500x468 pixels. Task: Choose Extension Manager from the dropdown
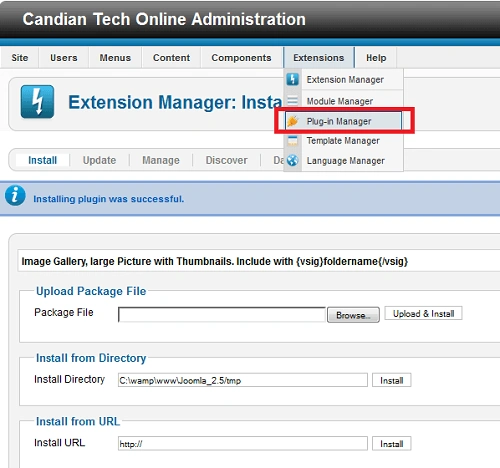pos(344,79)
